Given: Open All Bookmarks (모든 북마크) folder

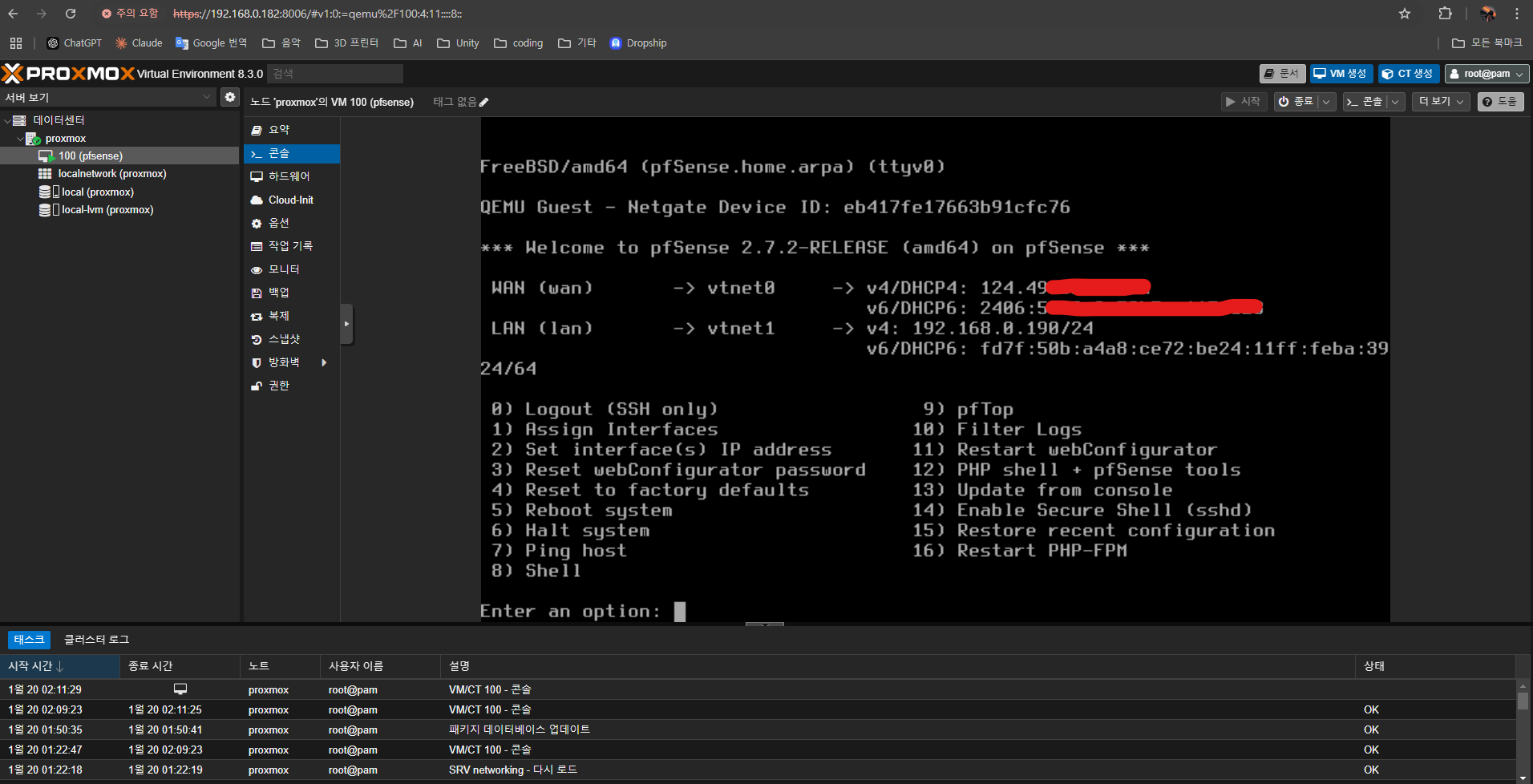Looking at the screenshot, I should tap(1487, 43).
